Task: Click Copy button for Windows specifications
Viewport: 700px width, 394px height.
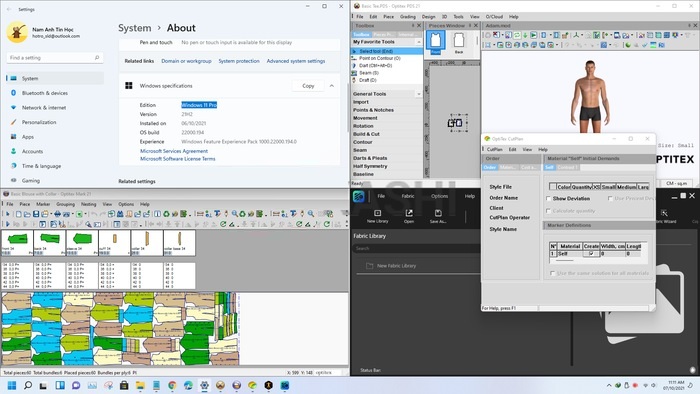Action: tap(308, 86)
